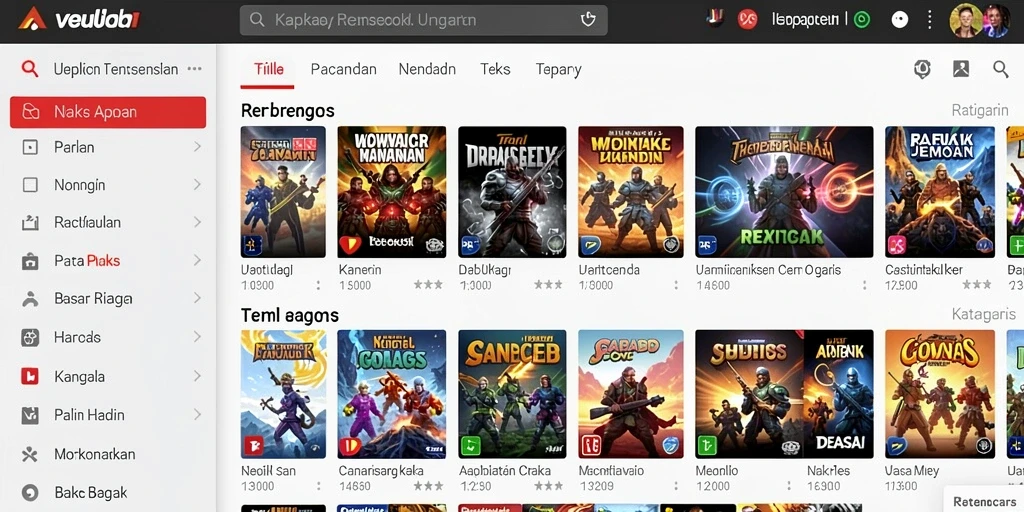Toggle the square icon beside Parlan

pyautogui.click(x=30, y=147)
